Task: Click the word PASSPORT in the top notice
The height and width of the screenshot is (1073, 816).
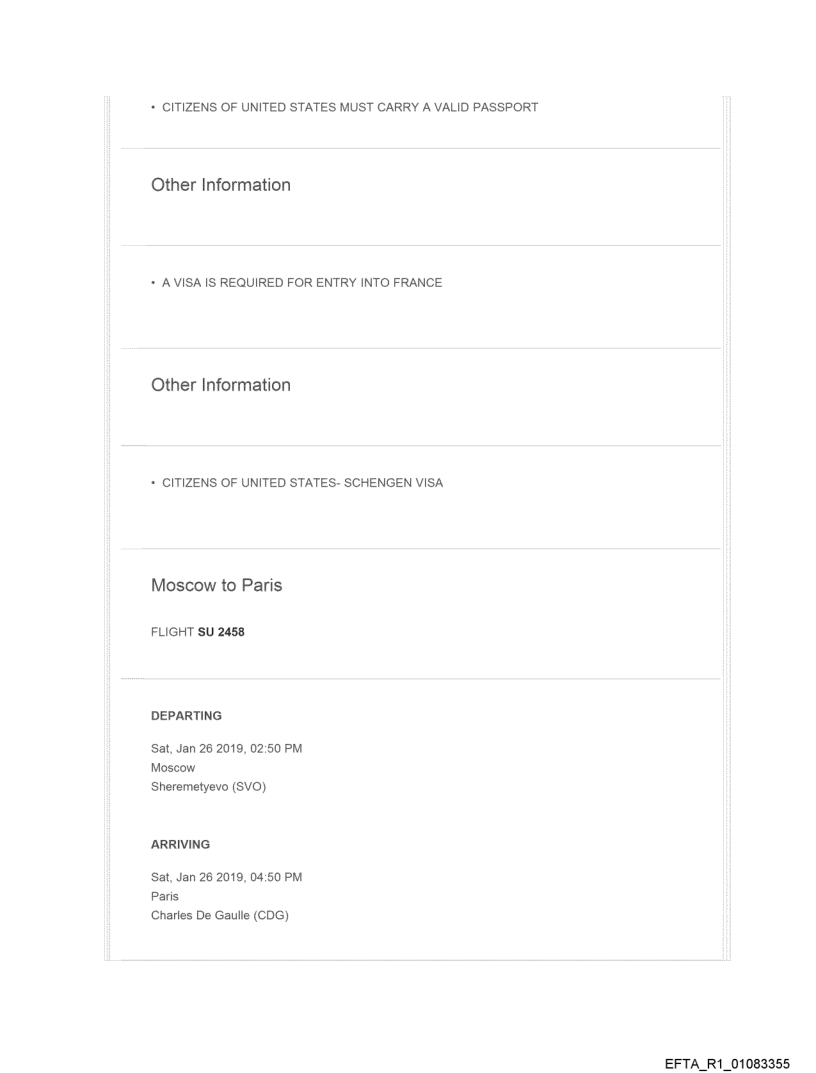Action: point(505,107)
